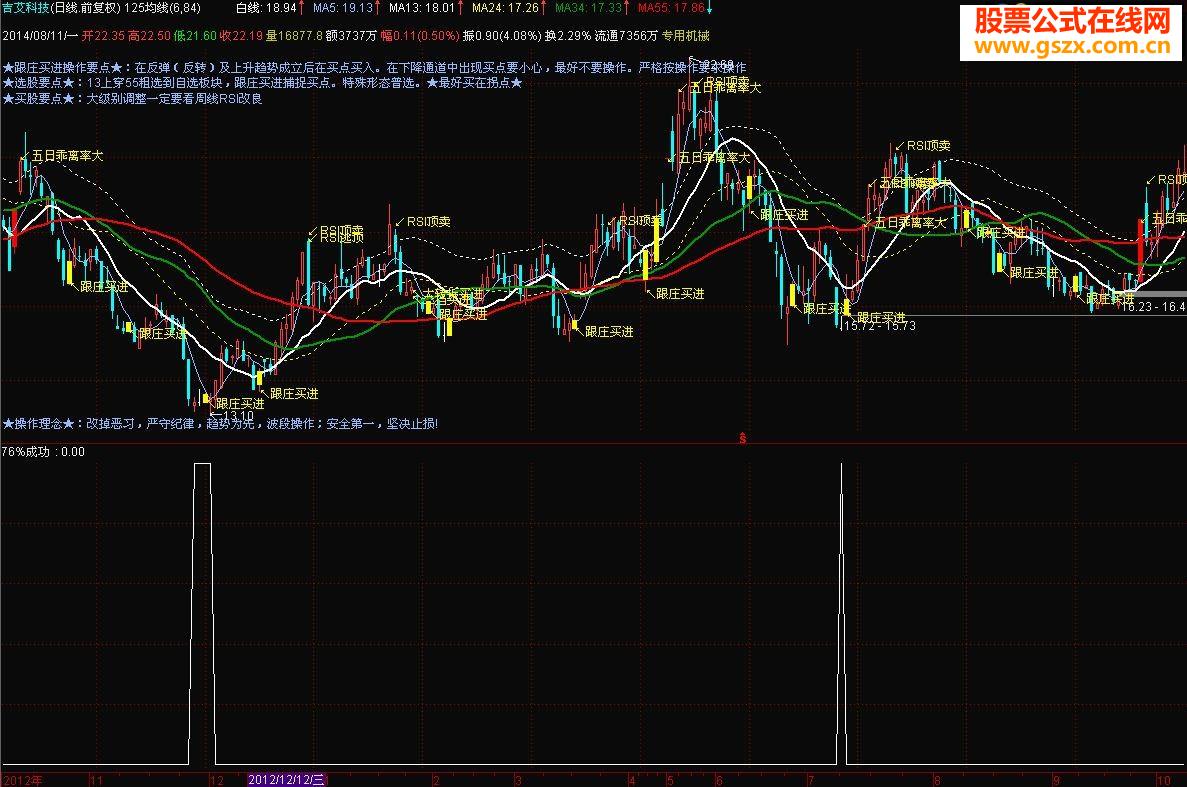Click the turnover rate 换2.29%
Viewport: 1187px width, 787px height.
(568, 36)
